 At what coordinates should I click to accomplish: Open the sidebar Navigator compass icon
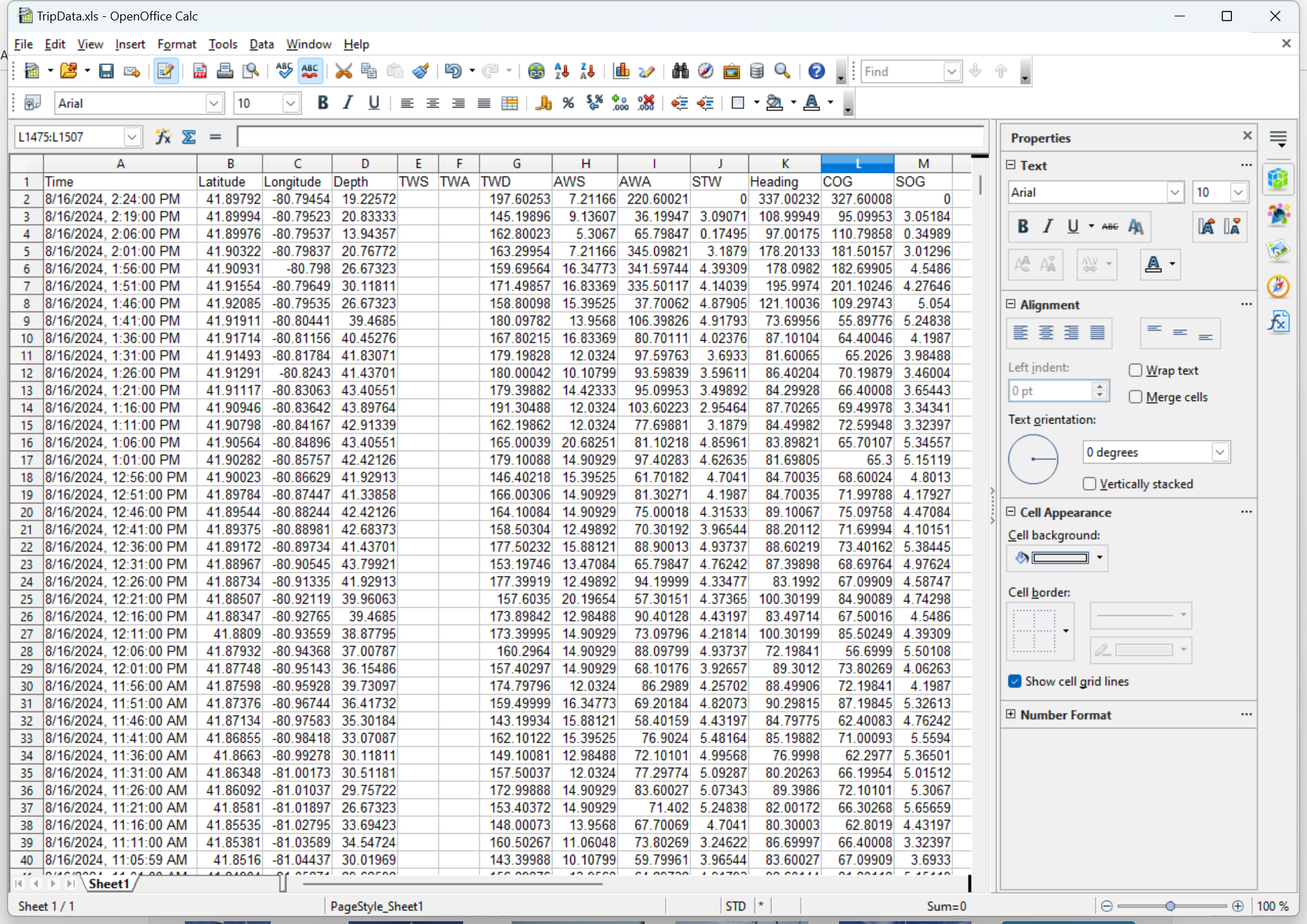(x=1278, y=286)
